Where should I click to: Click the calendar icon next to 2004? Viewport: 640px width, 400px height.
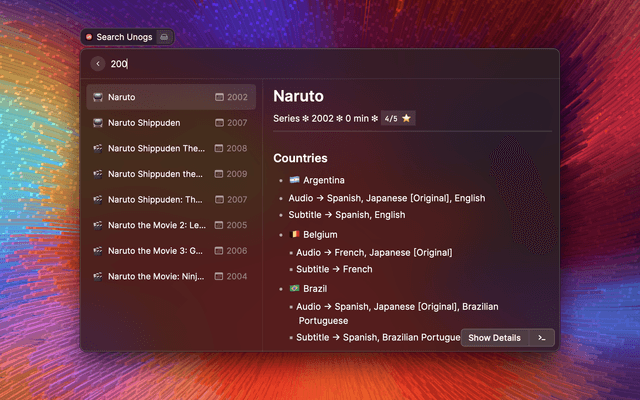(x=219, y=276)
